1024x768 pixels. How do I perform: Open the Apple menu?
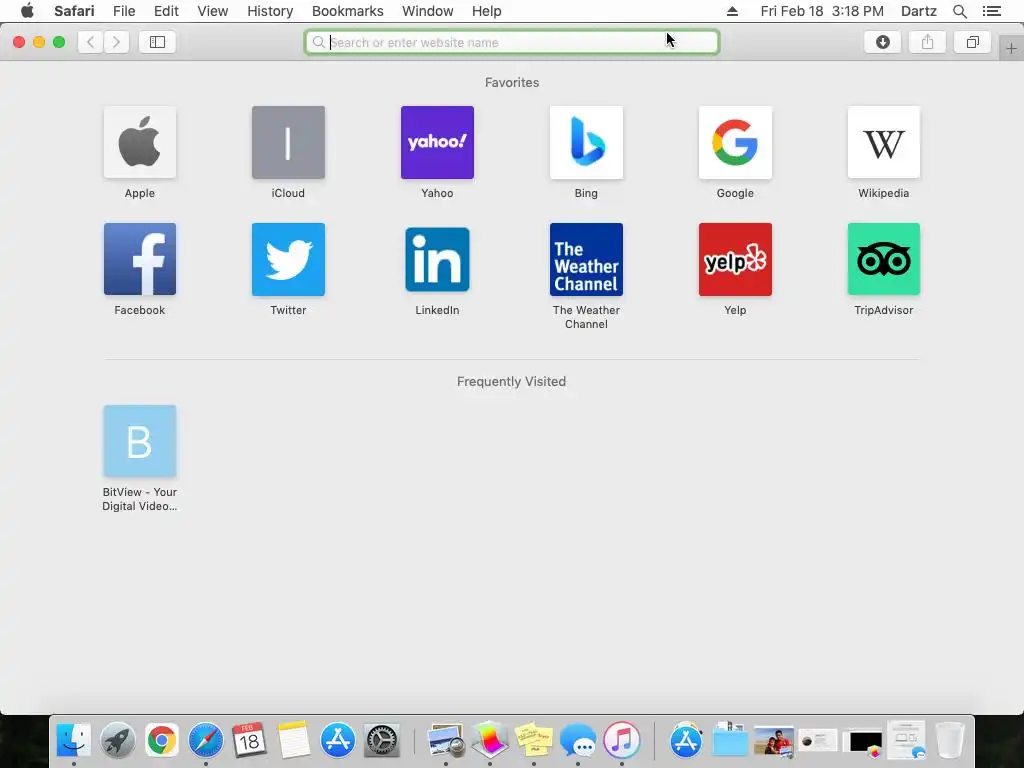(27, 11)
